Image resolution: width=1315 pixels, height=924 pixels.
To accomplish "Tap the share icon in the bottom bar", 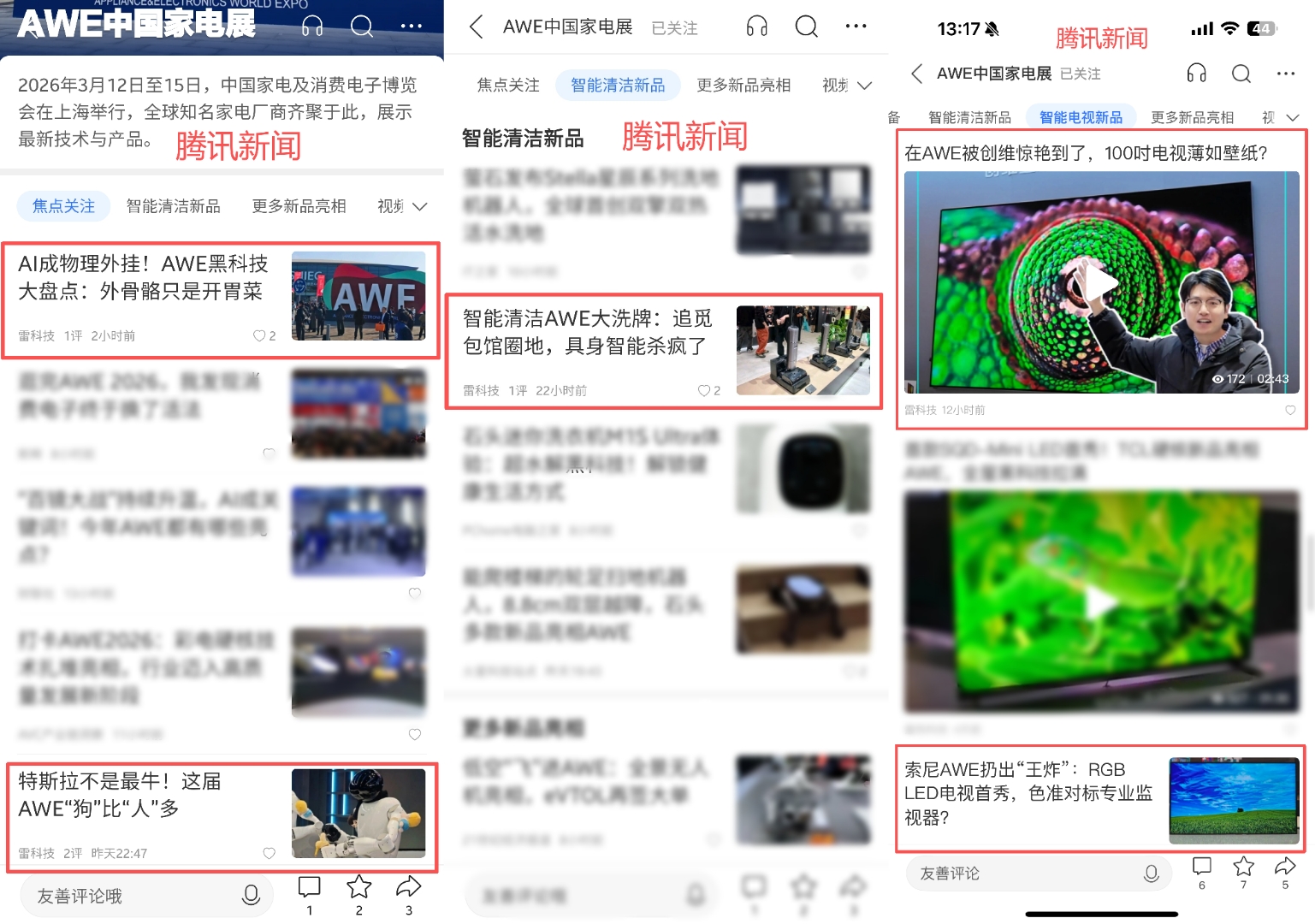I will (408, 887).
